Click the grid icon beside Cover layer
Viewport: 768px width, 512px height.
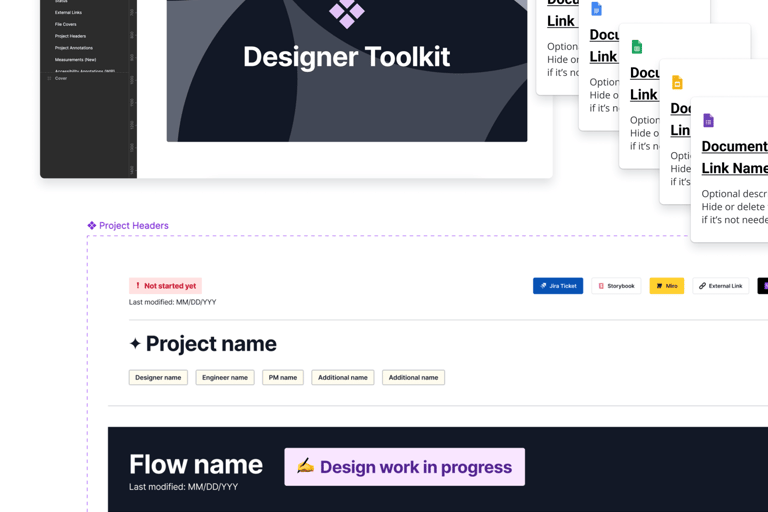[x=49, y=78]
